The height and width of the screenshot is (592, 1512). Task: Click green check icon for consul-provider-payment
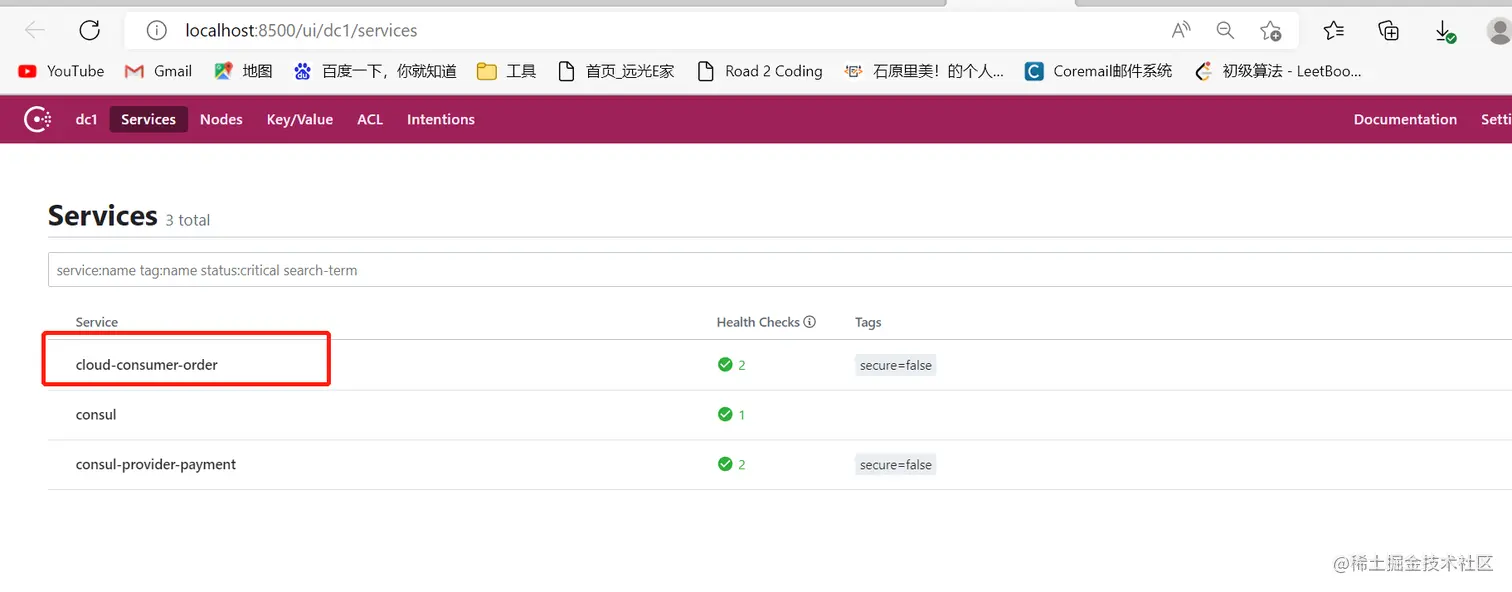725,465
